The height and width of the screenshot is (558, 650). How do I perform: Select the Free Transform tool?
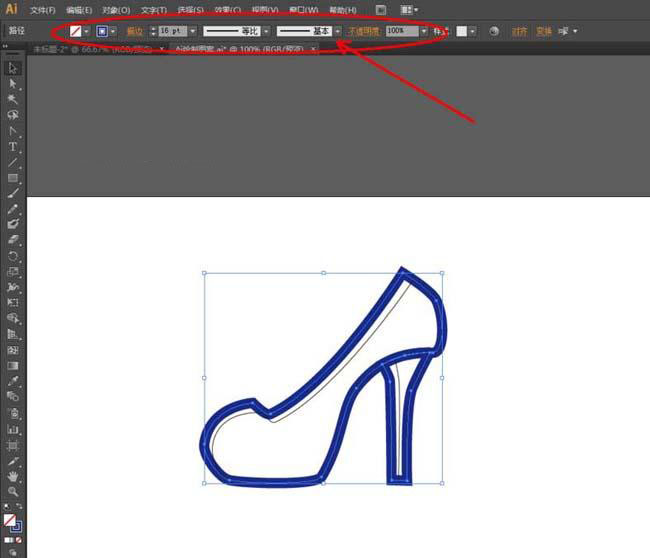tap(12, 303)
